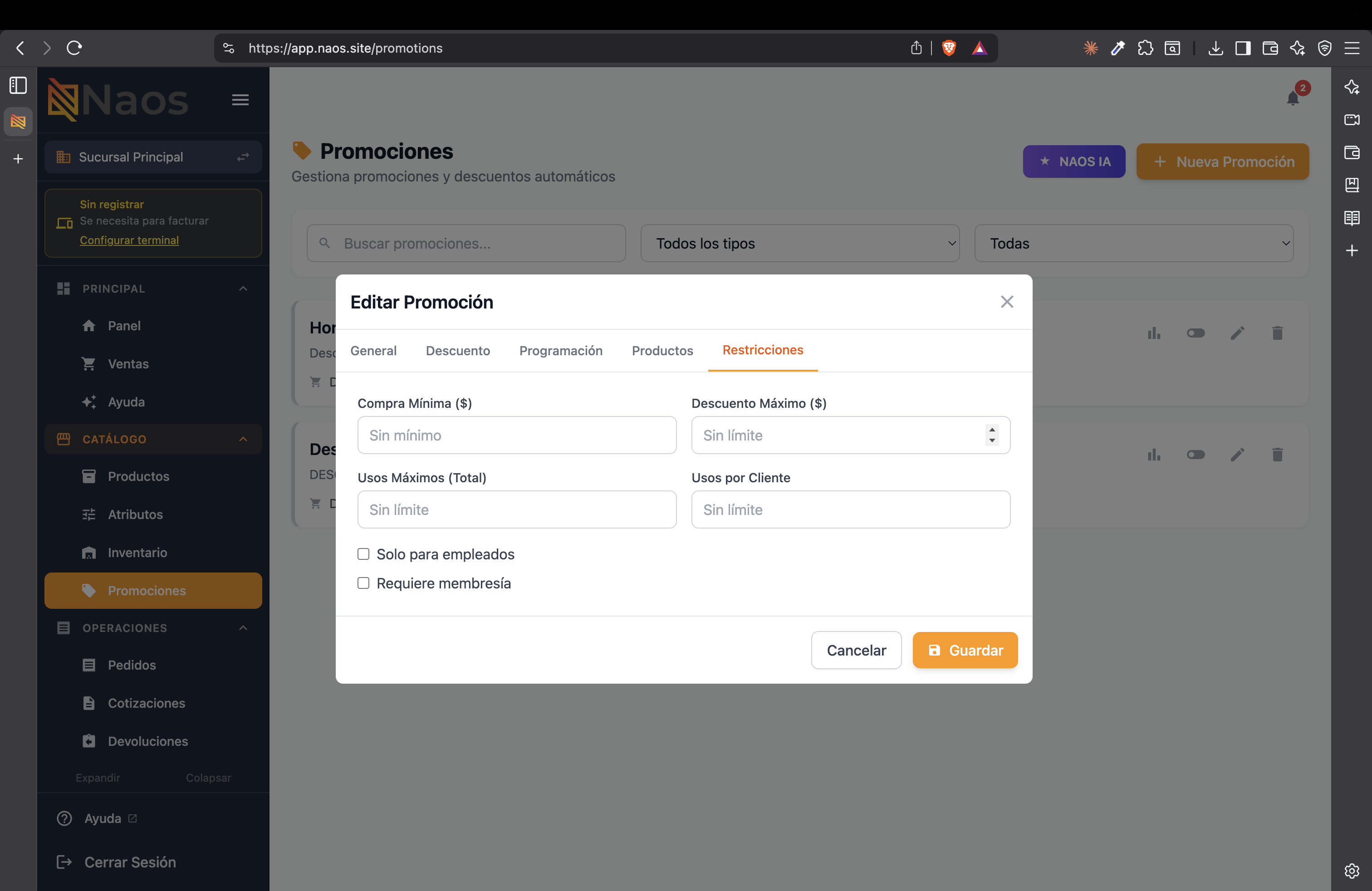Viewport: 1372px width, 891px height.
Task: Open Pedidos in sidebar
Action: (153, 665)
